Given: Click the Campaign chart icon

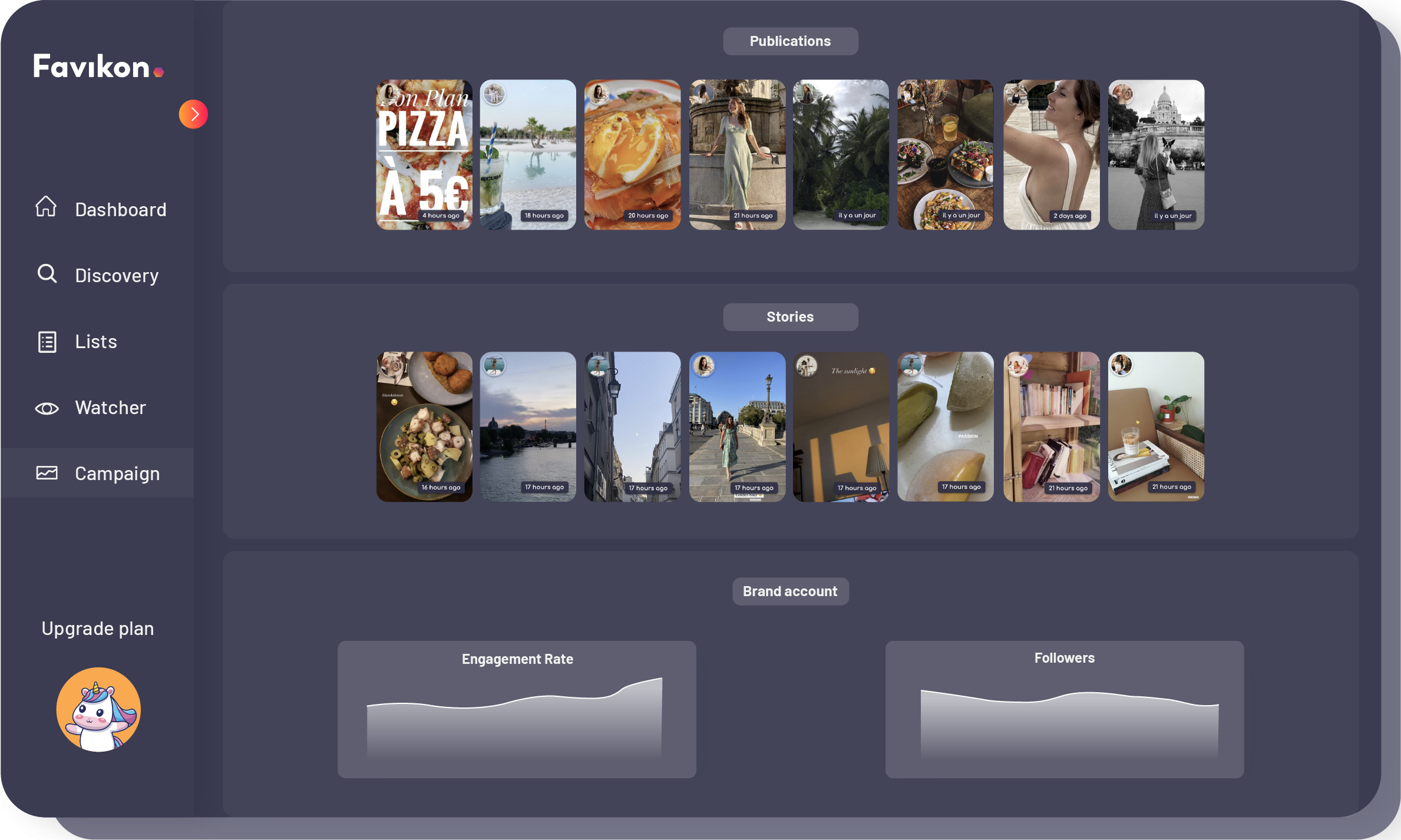Looking at the screenshot, I should [x=47, y=473].
